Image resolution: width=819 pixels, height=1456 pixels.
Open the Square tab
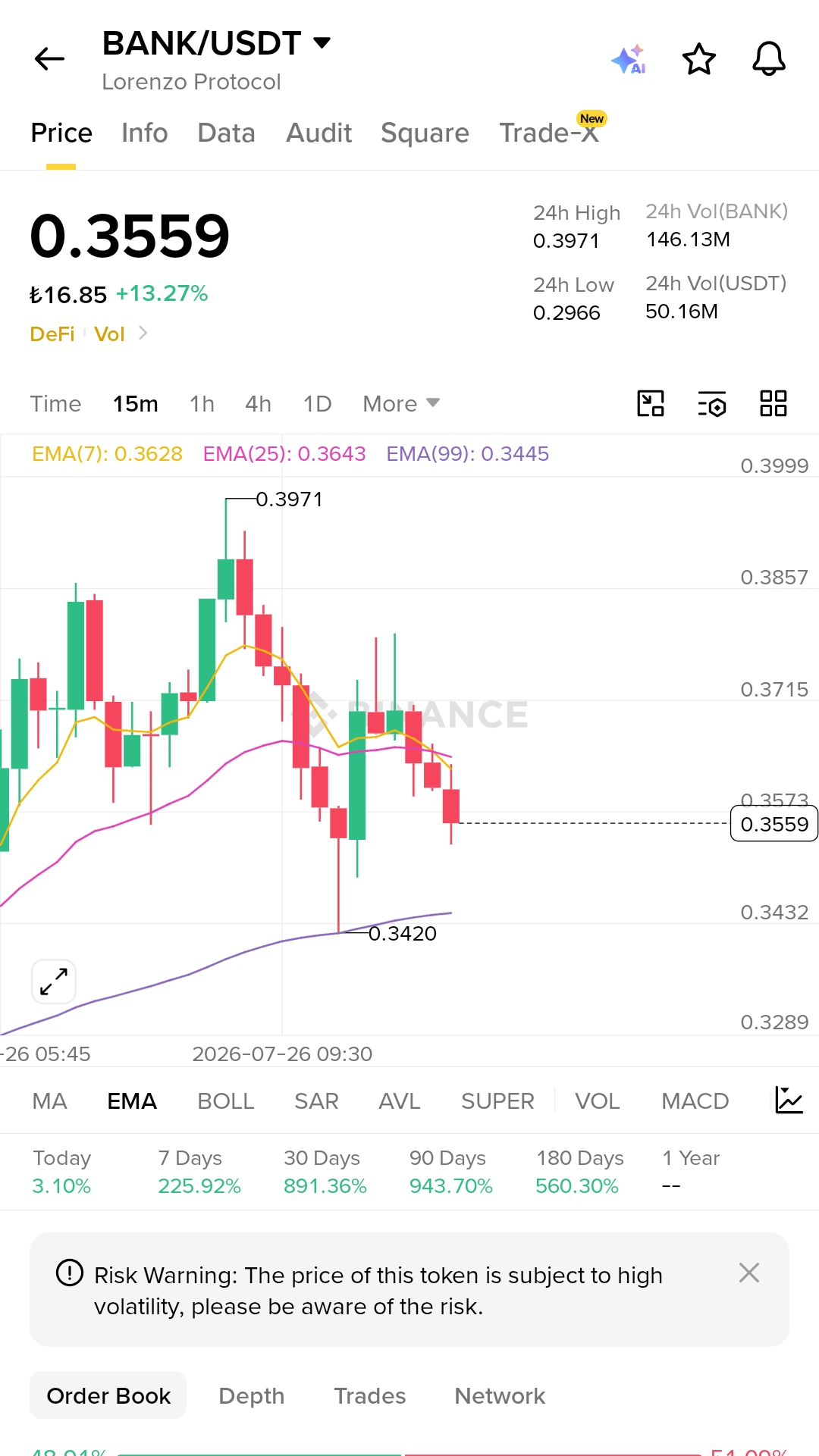425,133
